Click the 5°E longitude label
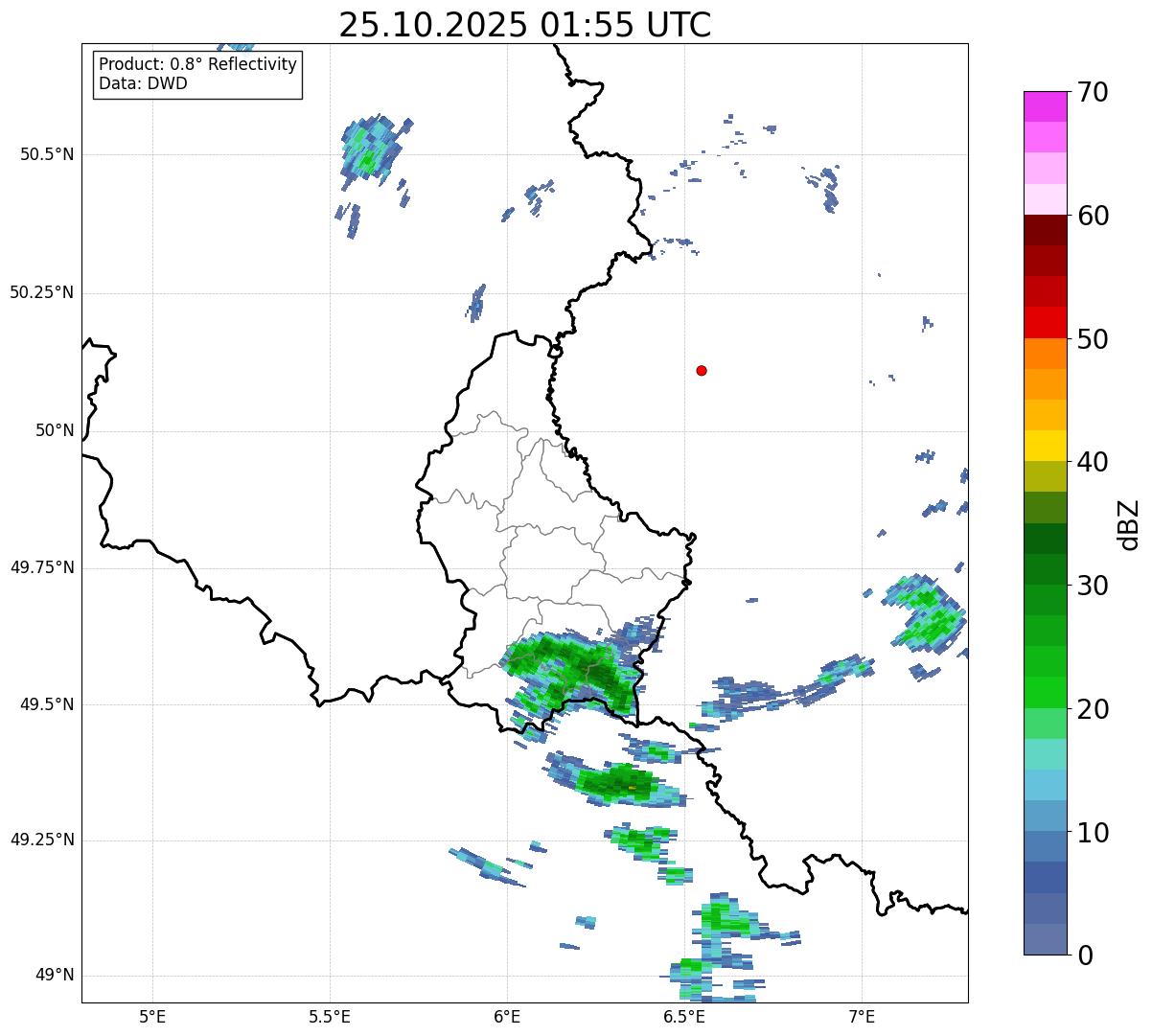The image size is (1152, 1036). [x=152, y=1016]
